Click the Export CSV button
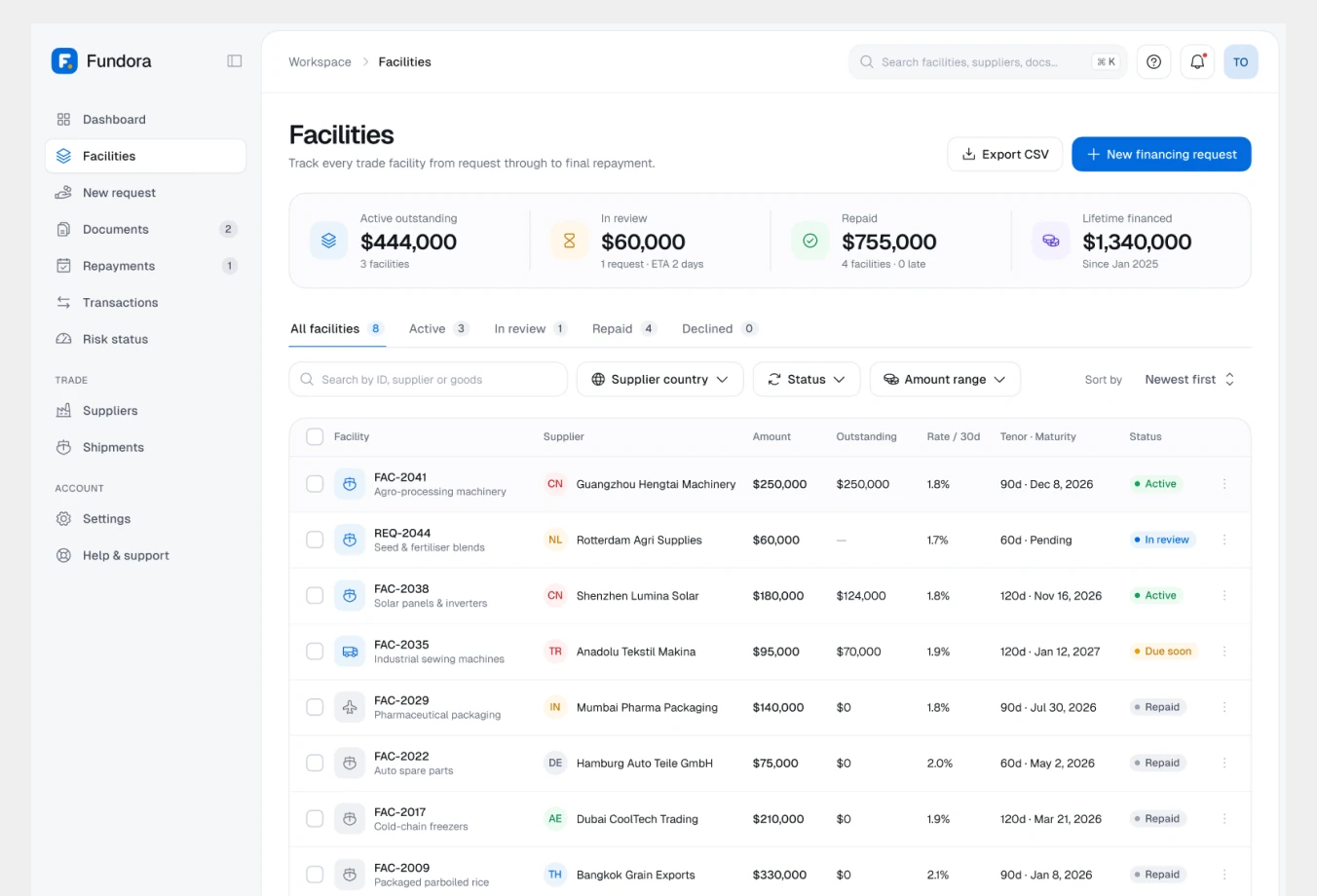This screenshot has height=896, width=1317. pos(1005,154)
